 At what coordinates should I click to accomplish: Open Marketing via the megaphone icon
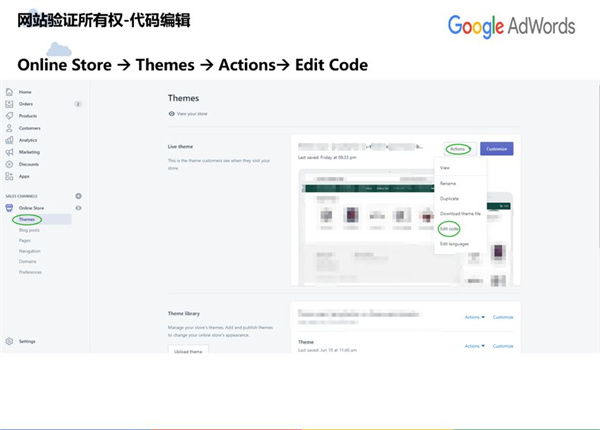pyautogui.click(x=9, y=152)
